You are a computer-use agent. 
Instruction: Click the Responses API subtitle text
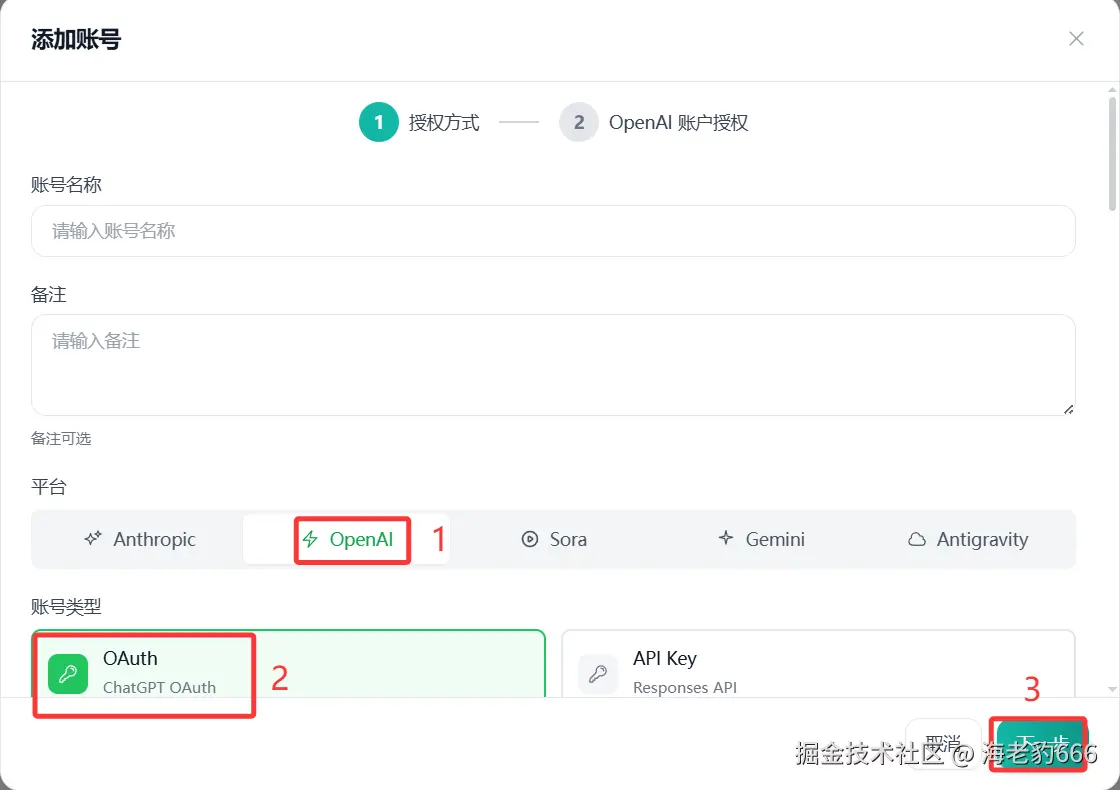[684, 687]
